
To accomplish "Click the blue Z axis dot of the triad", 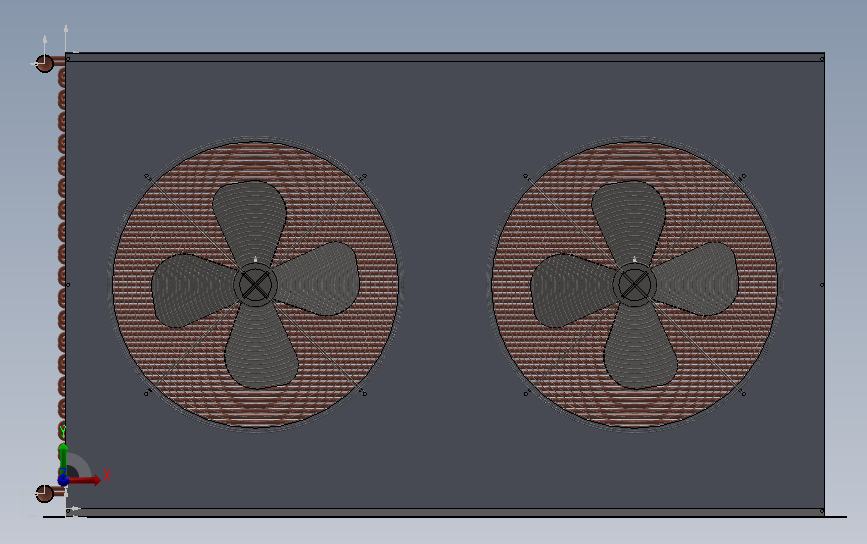I will click(x=63, y=479).
